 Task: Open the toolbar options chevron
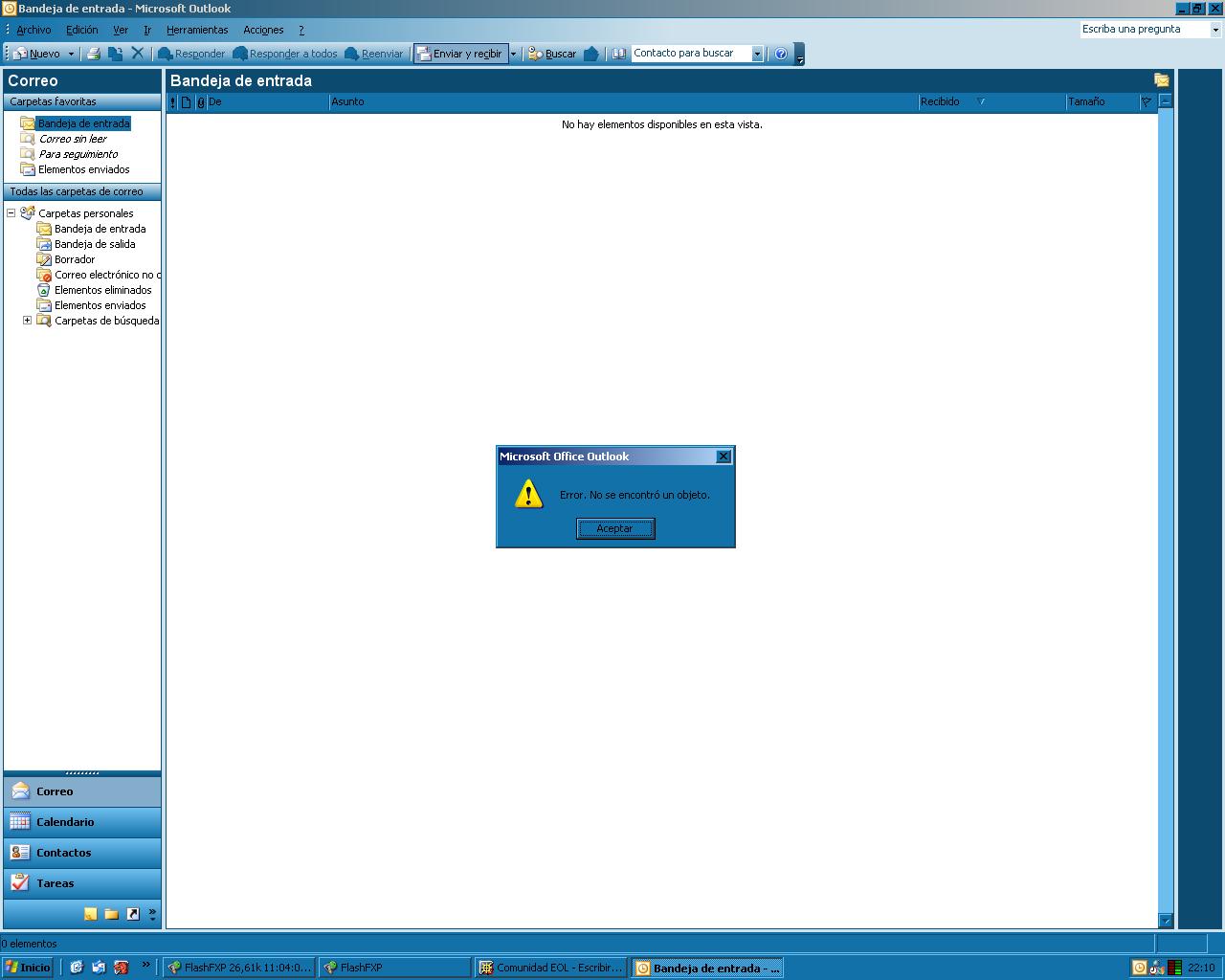(x=800, y=55)
